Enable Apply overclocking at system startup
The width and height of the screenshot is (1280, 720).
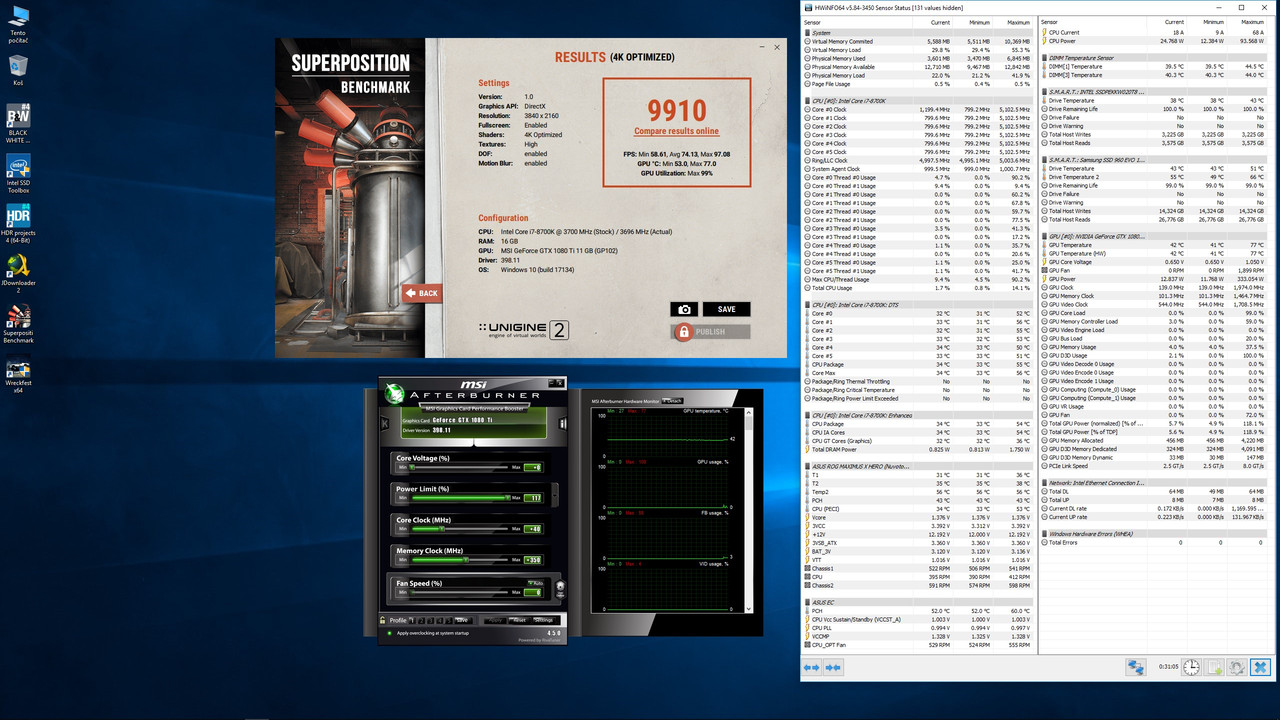(390, 633)
